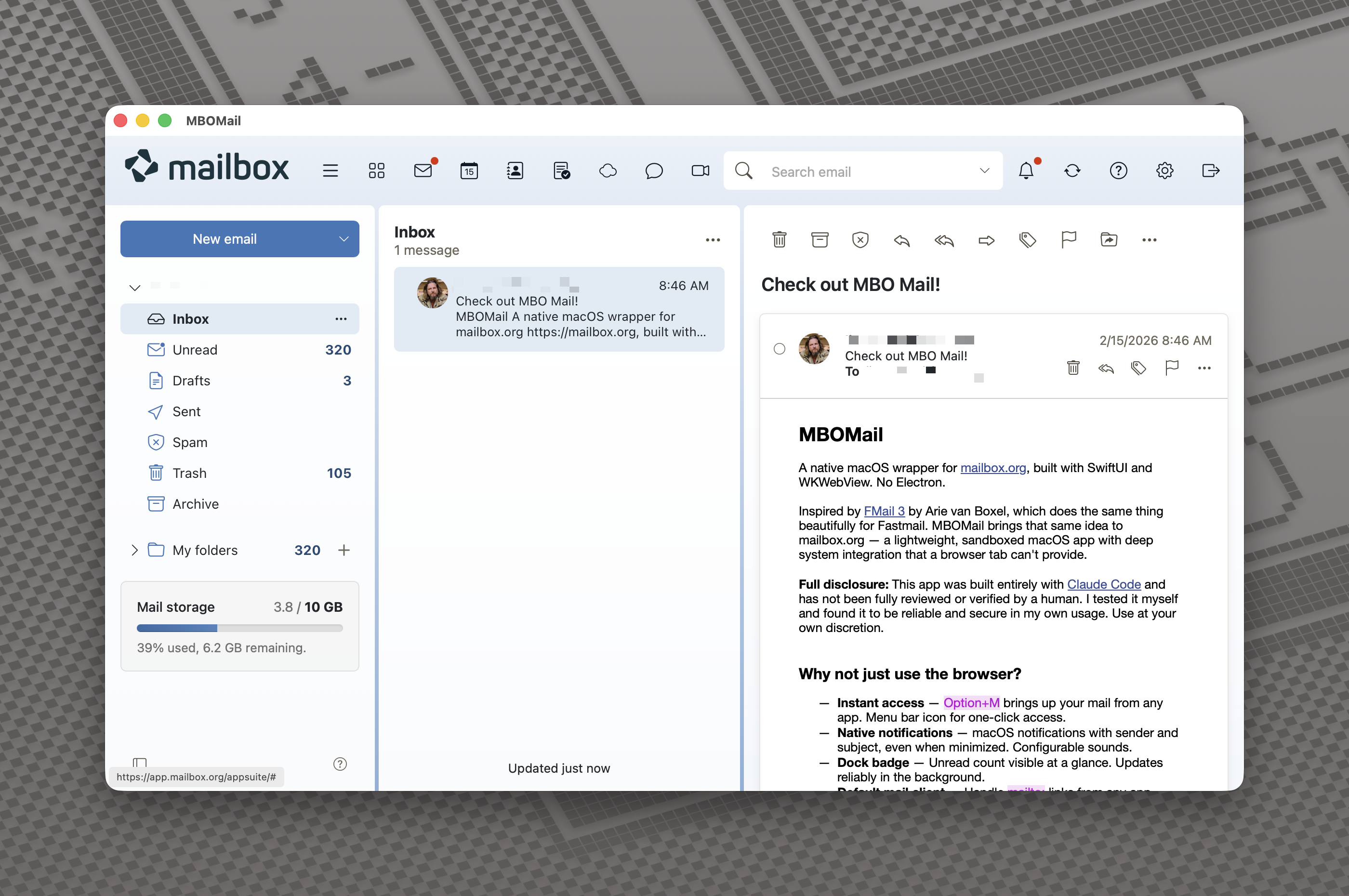Open the Claude Code link in the email

pos(1103,584)
